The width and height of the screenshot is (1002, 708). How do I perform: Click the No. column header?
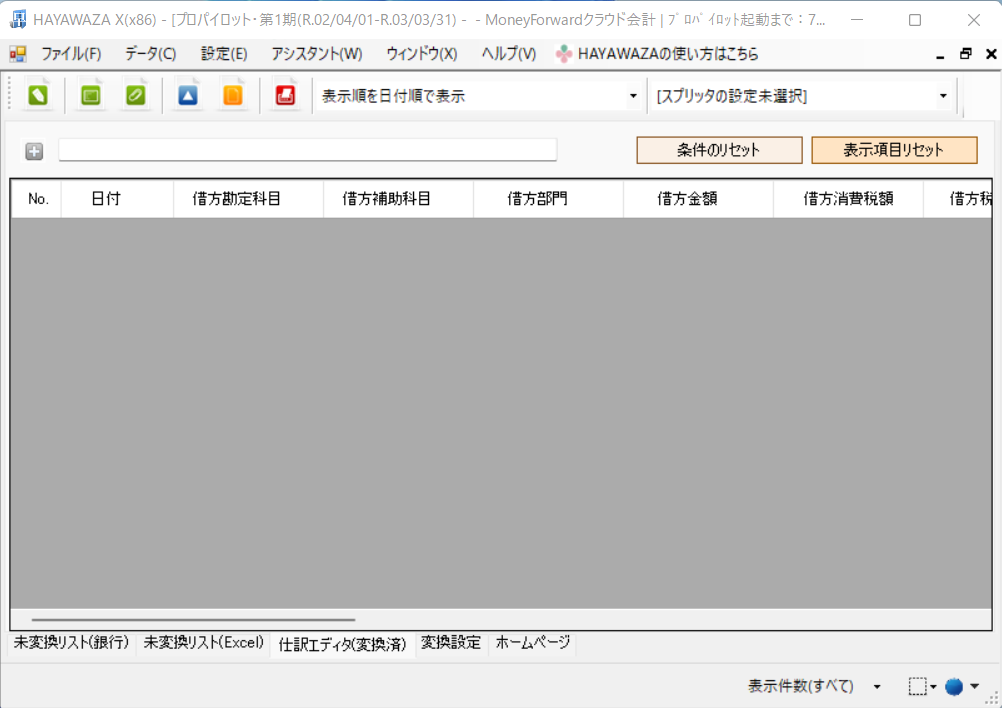coord(37,199)
